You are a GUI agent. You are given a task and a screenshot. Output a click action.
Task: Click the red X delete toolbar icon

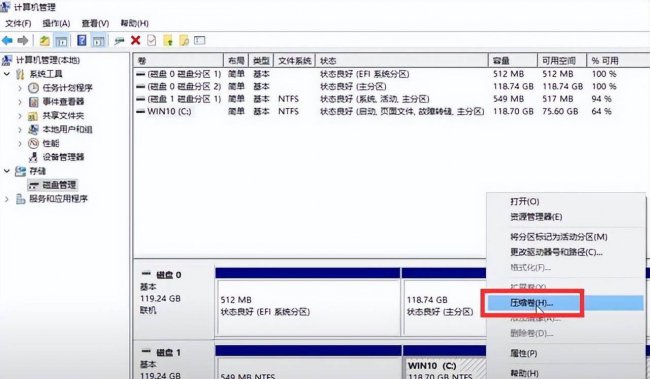point(135,41)
